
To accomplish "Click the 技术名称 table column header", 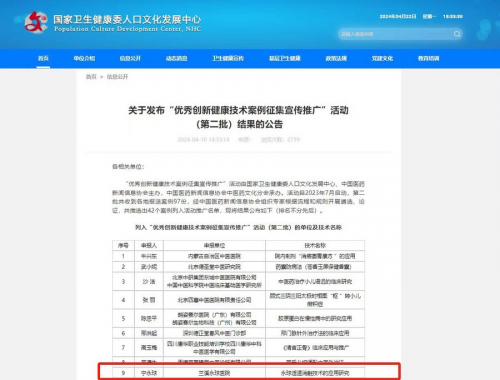I will 315,245.
